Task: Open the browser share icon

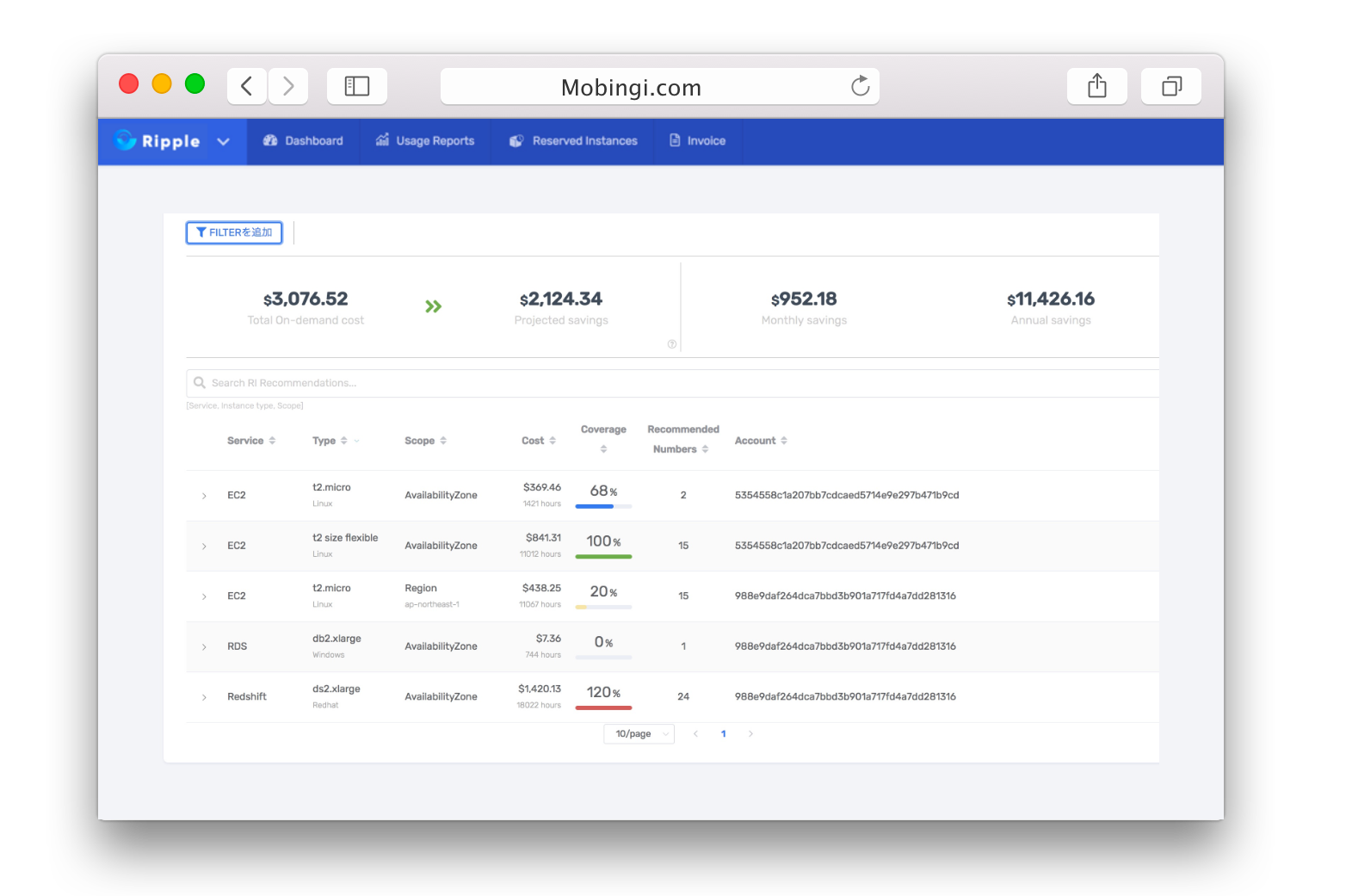Action: (x=1097, y=86)
